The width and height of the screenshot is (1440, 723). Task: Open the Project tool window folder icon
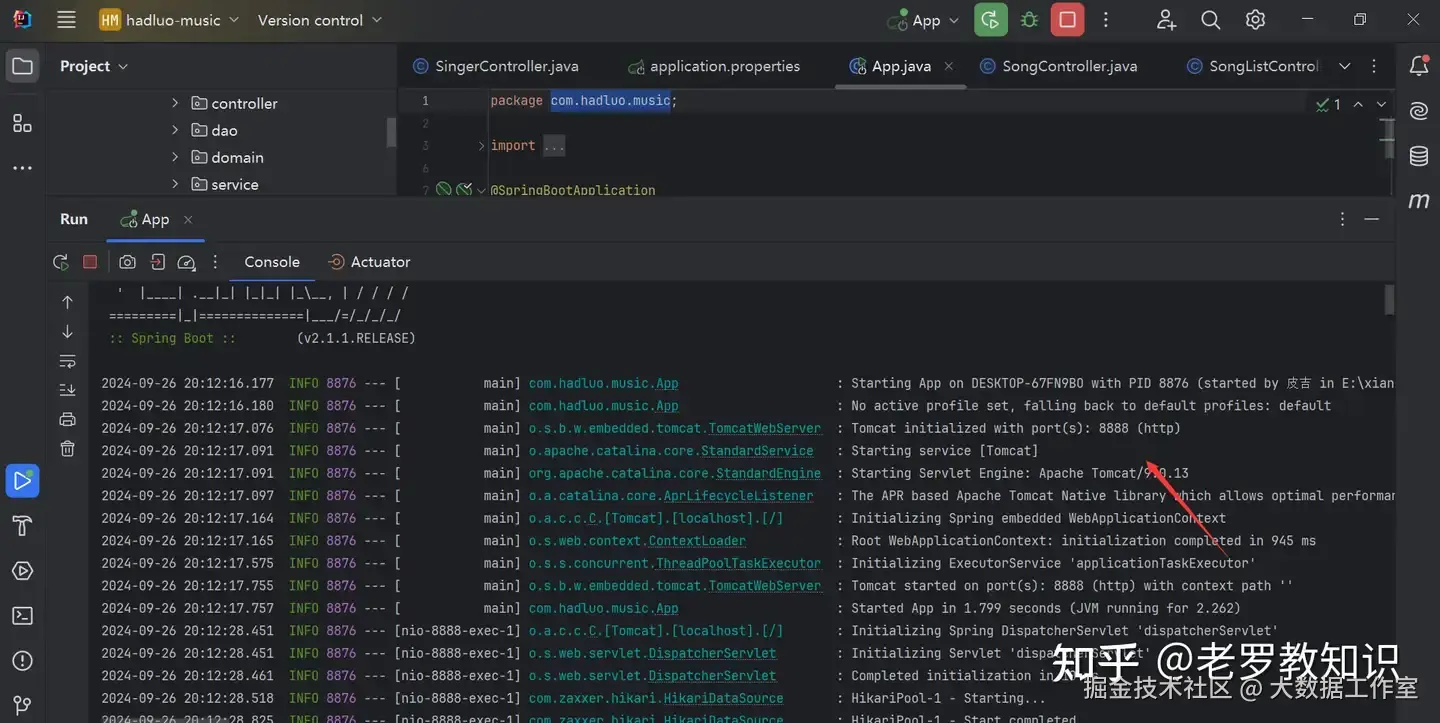(x=22, y=67)
